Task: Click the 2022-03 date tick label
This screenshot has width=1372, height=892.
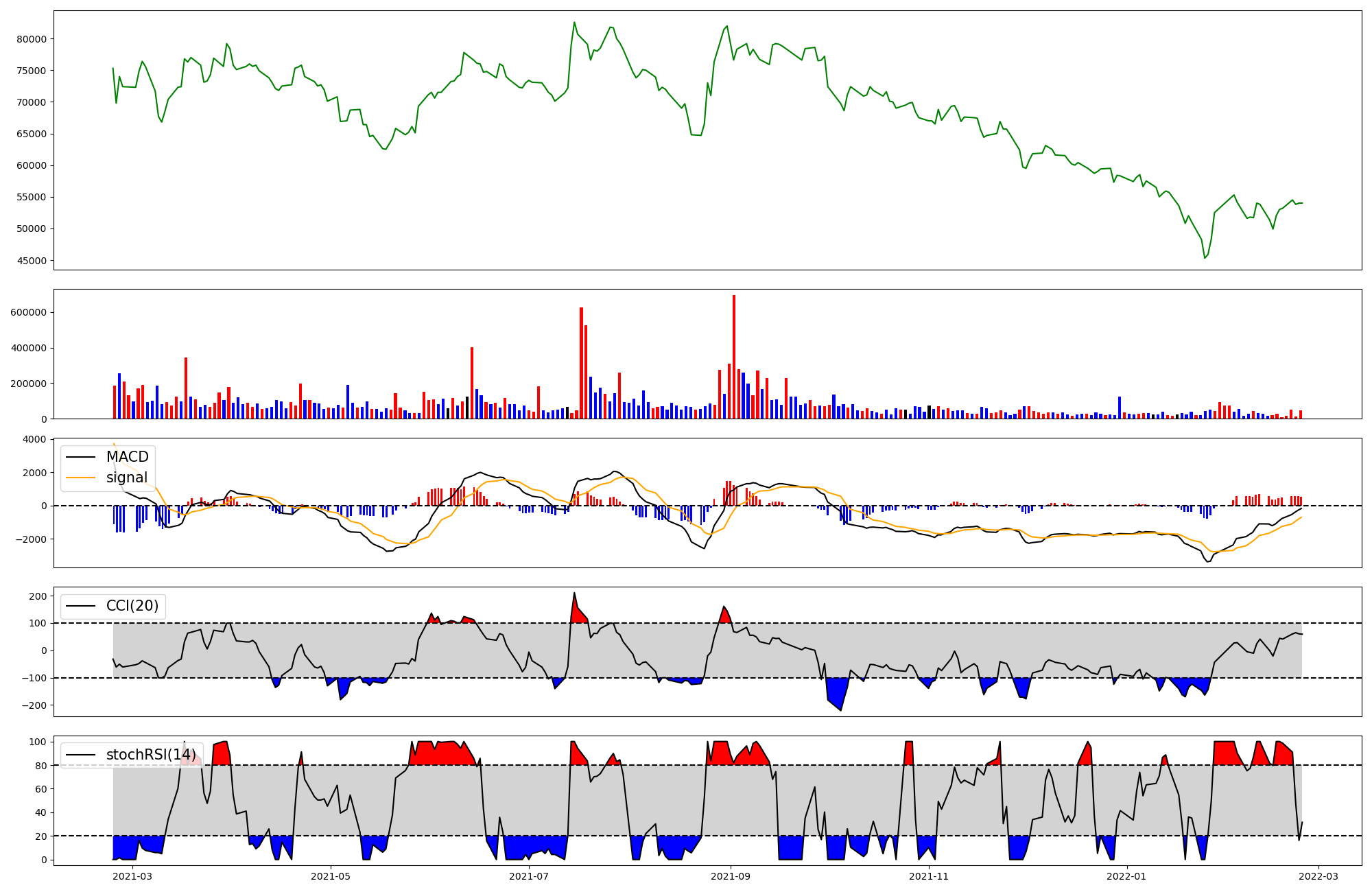Action: [1318, 876]
